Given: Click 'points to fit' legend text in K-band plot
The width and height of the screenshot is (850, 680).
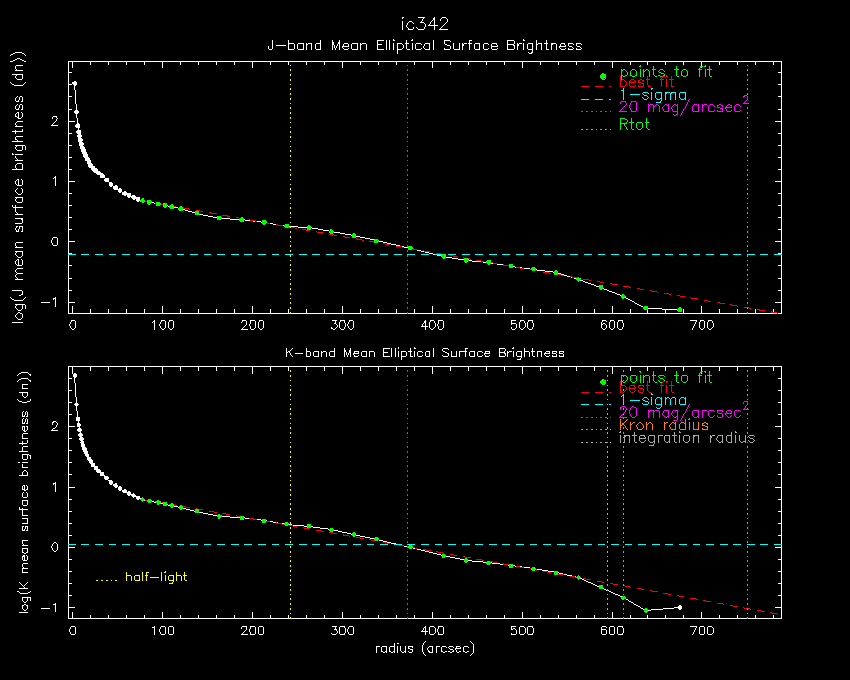Looking at the screenshot, I should click(665, 377).
